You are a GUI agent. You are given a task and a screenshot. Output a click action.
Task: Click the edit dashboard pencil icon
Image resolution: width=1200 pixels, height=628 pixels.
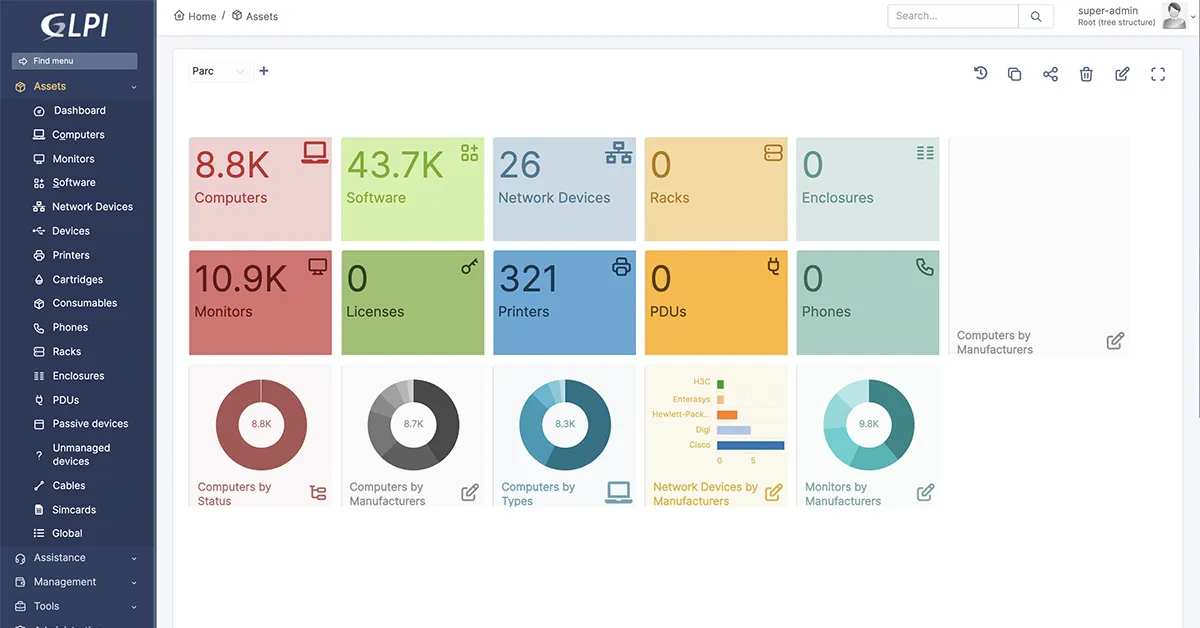1122,74
